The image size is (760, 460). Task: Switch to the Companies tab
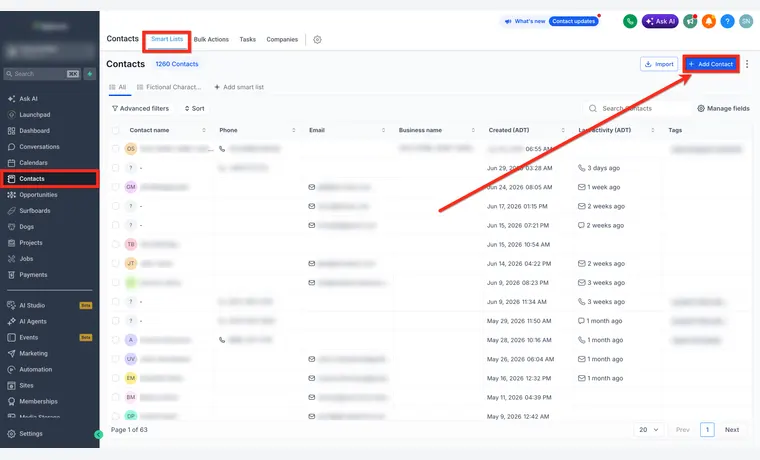pos(282,39)
